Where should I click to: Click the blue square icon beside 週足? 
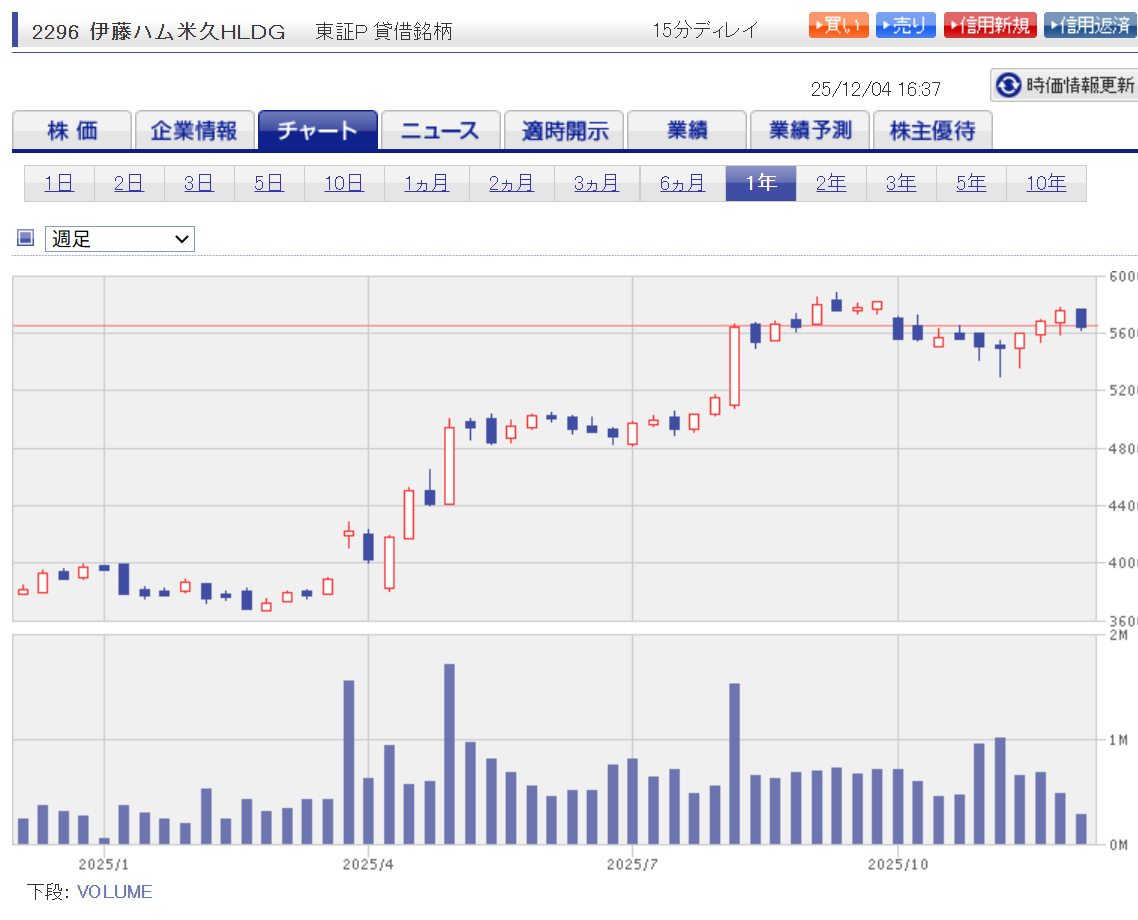pyautogui.click(x=26, y=238)
